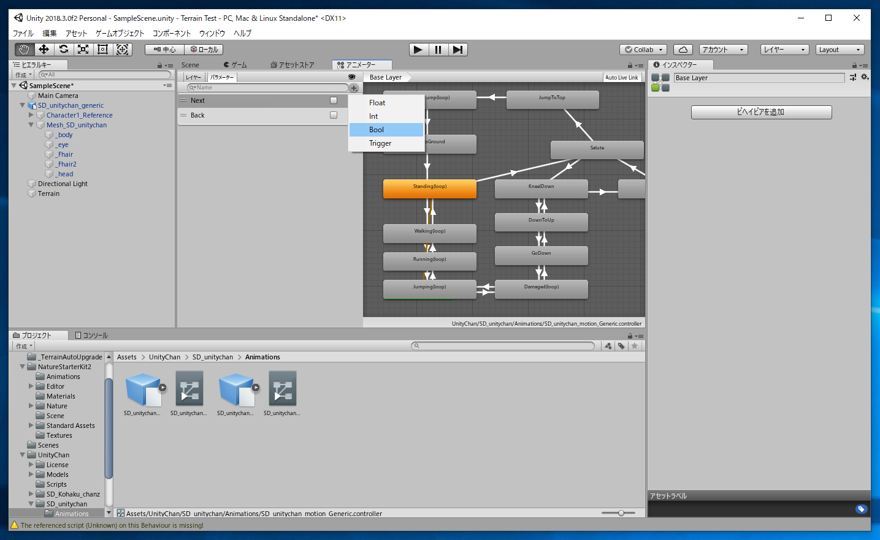Select the Rect transform tool
Screen dimensions: 880x540
[x=103, y=49]
